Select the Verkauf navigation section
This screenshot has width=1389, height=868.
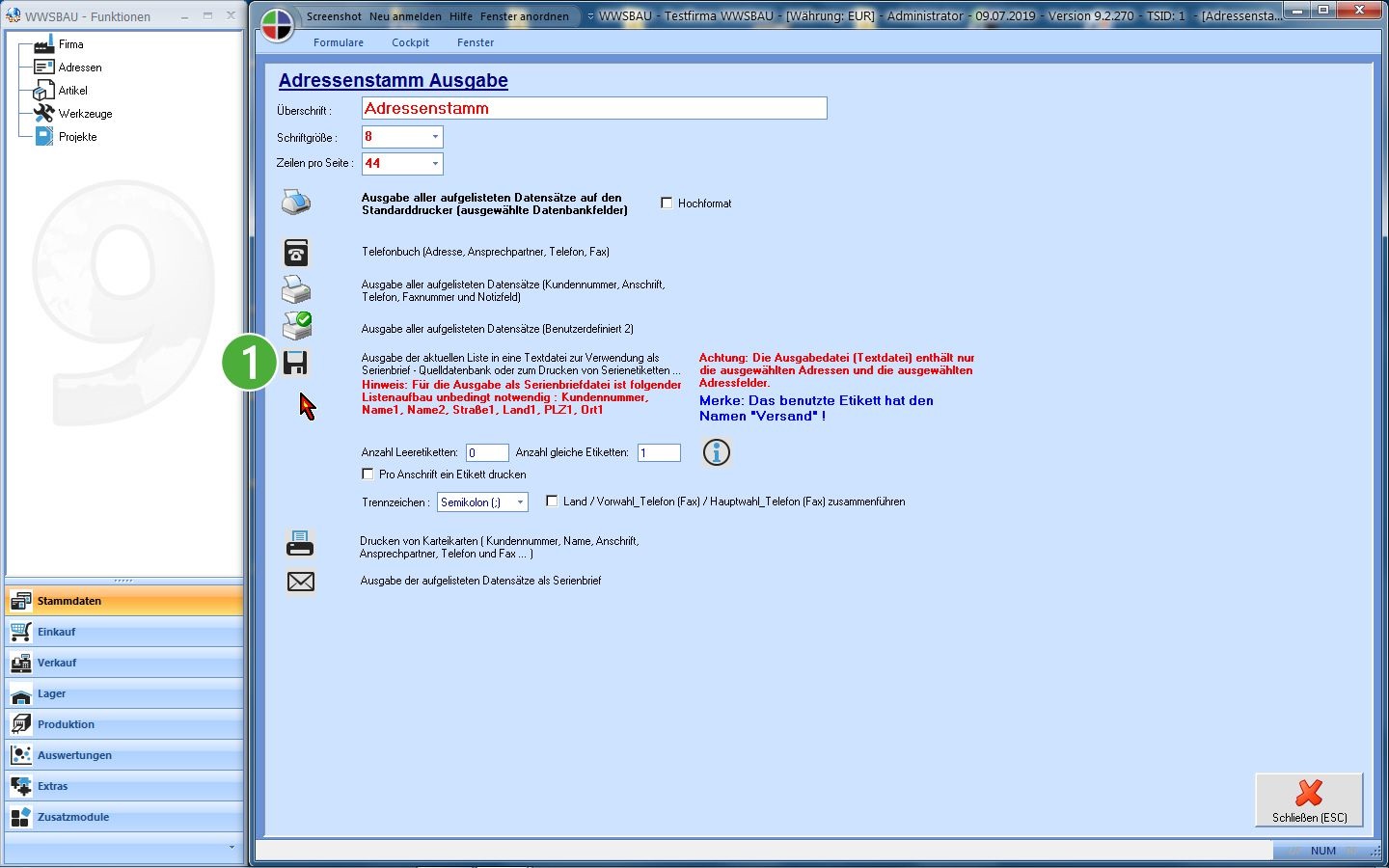pos(124,663)
